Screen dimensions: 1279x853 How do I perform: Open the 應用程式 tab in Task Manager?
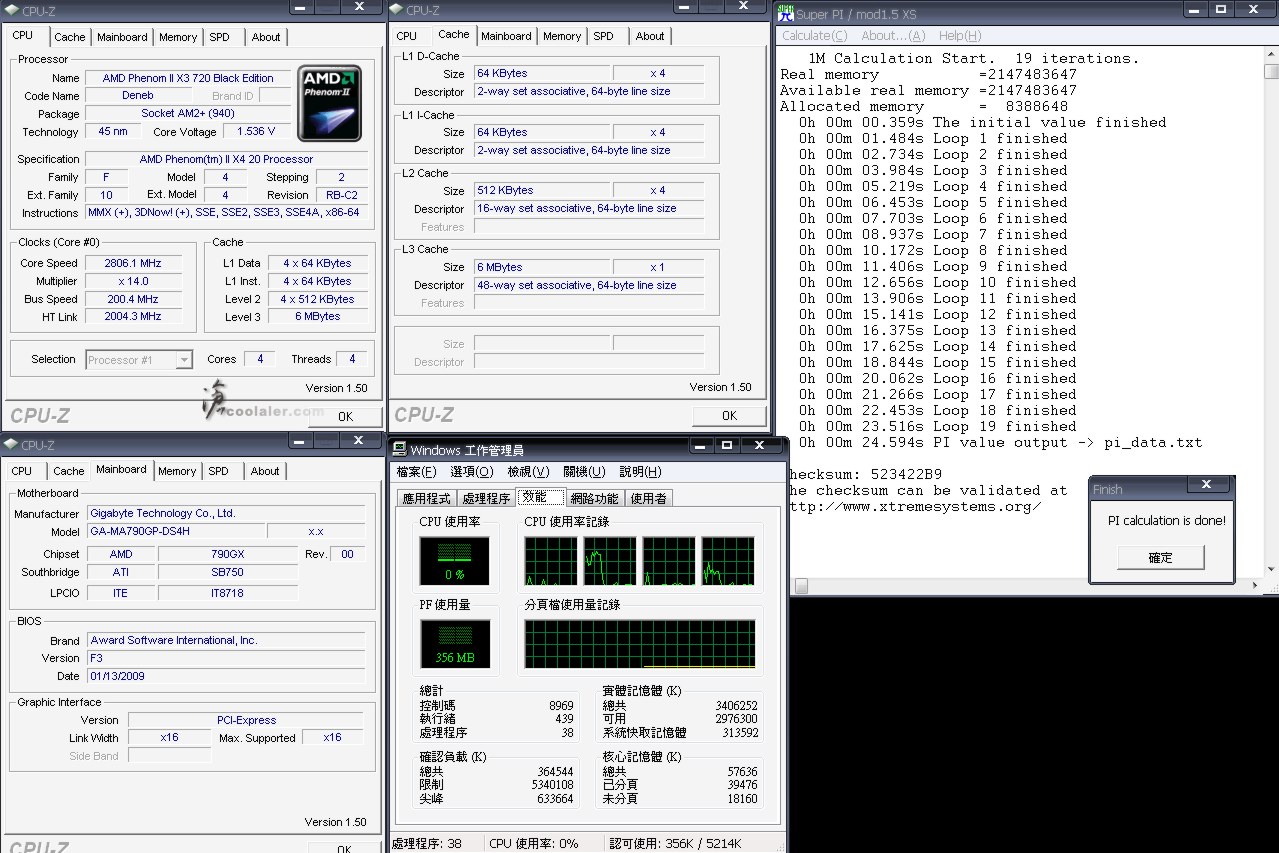[x=427, y=498]
